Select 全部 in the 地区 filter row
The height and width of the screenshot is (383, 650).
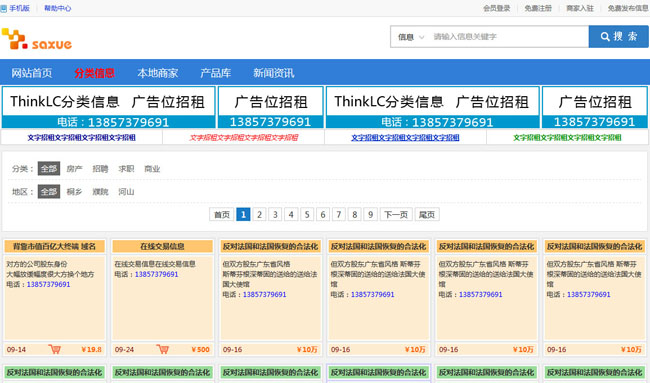49,192
